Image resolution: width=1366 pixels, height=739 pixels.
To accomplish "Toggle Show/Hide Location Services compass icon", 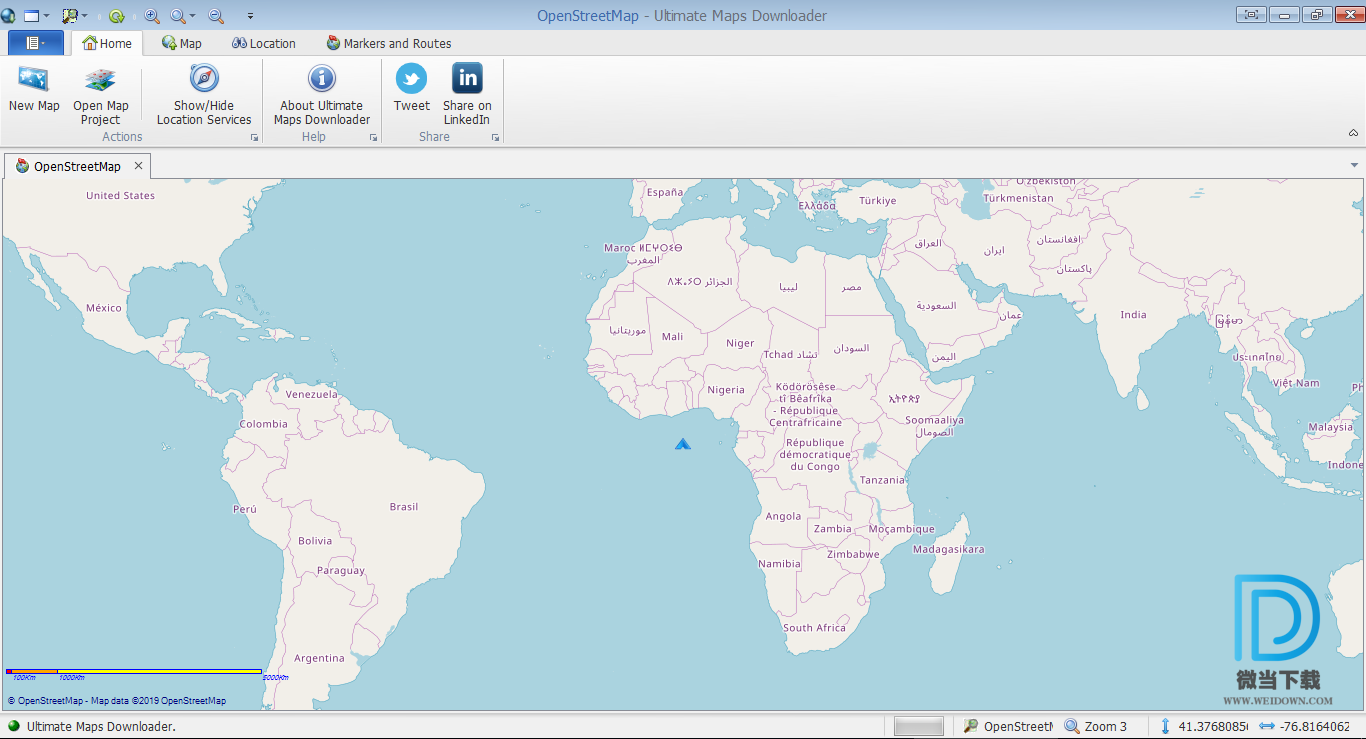I will [204, 78].
